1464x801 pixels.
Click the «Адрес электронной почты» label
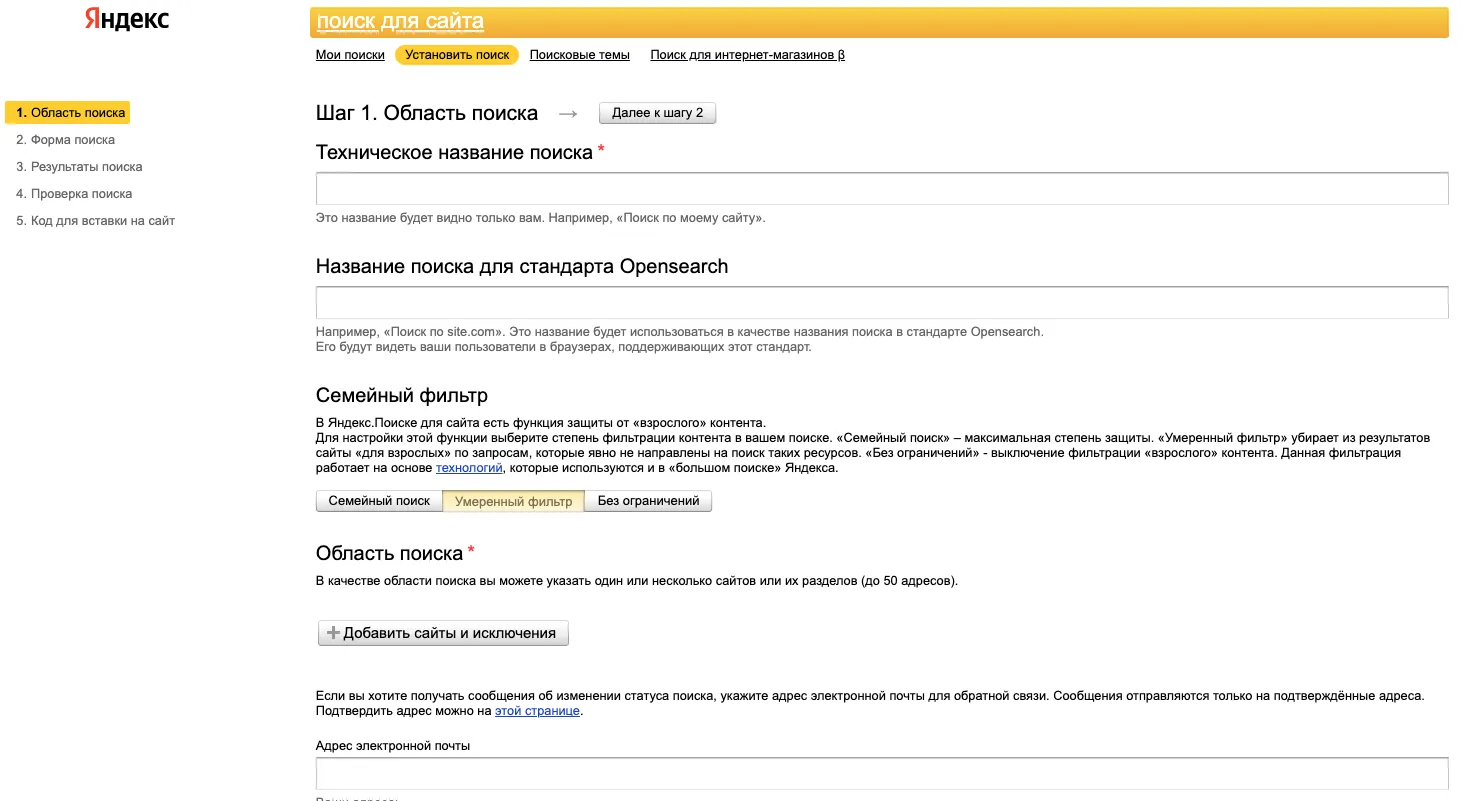[393, 746]
